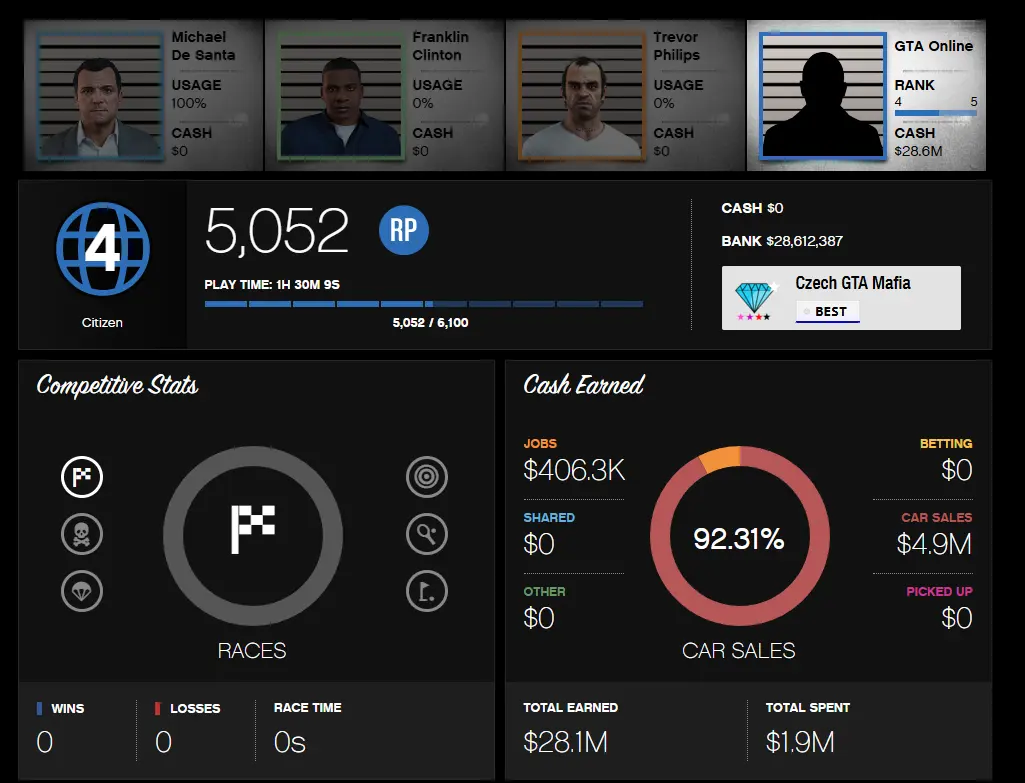This screenshot has height=783, width=1025.
Task: Click Michael De Santa mugshot portrait
Action: (100, 96)
